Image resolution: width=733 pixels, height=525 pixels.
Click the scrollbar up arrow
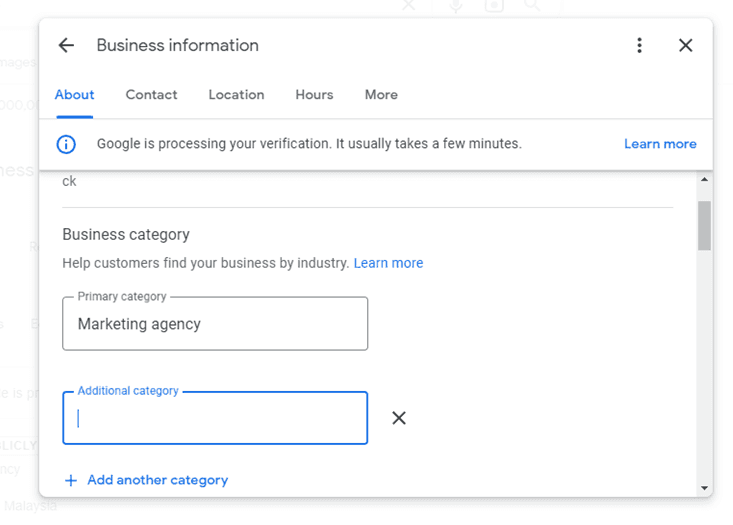coord(704,180)
